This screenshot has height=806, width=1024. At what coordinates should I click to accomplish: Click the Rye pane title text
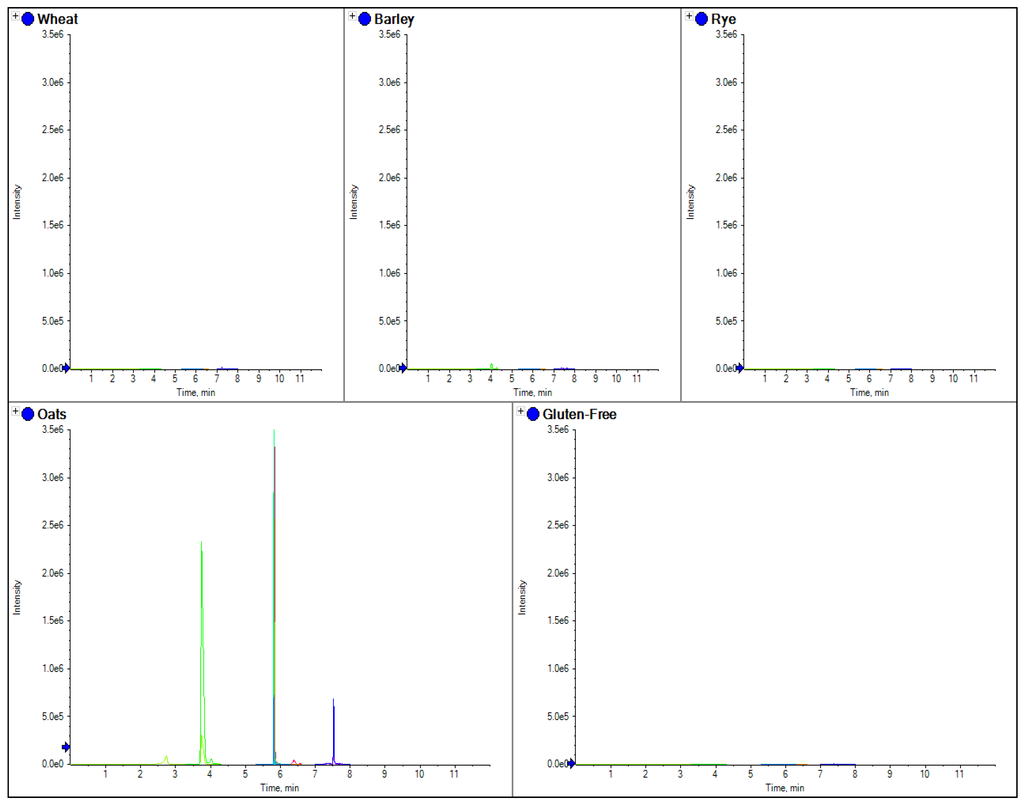pyautogui.click(x=724, y=19)
